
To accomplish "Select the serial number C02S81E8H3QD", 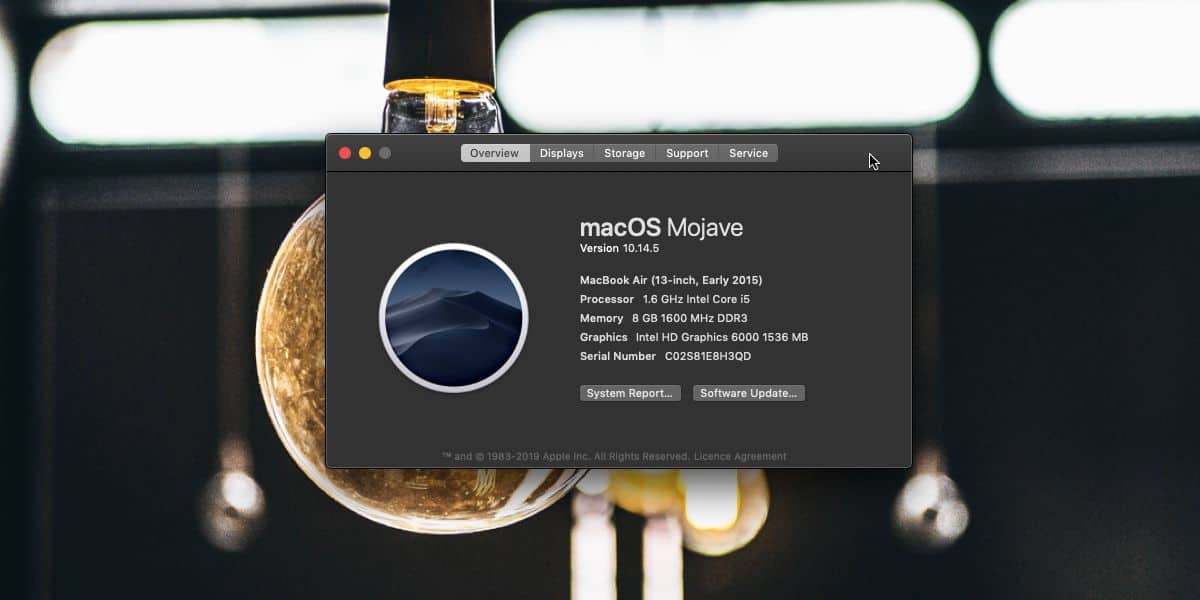I will pos(708,356).
